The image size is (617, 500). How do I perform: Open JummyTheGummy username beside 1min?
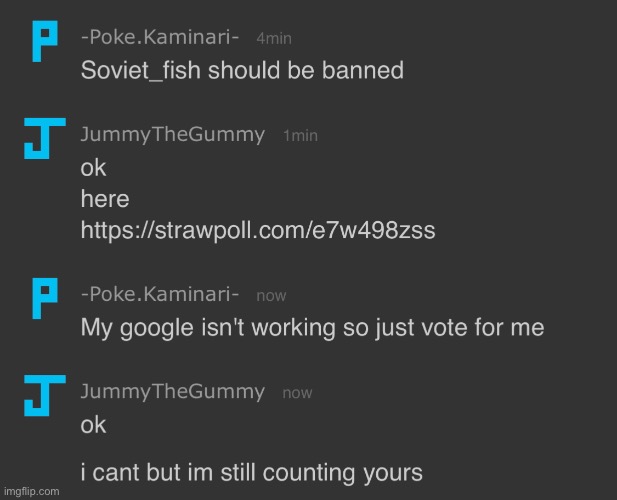pos(173,135)
